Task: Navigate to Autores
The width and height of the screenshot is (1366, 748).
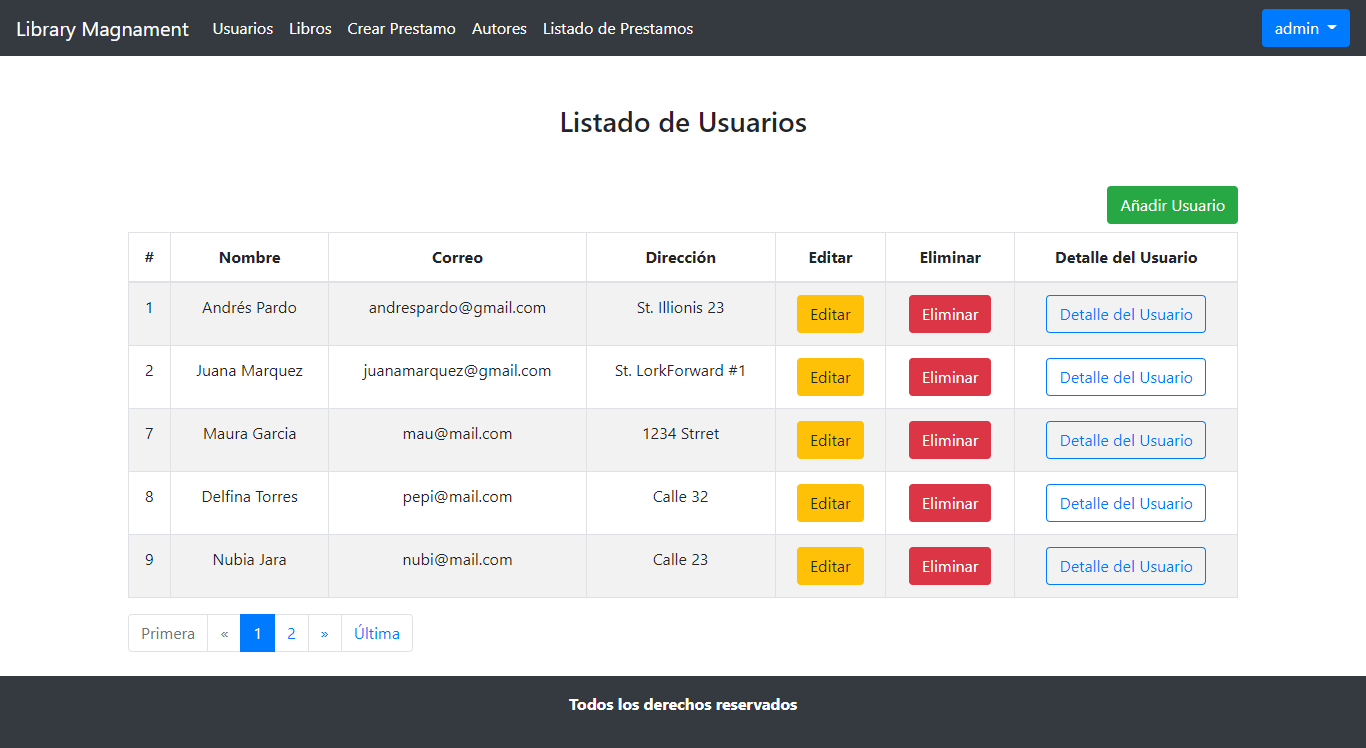Action: [499, 29]
